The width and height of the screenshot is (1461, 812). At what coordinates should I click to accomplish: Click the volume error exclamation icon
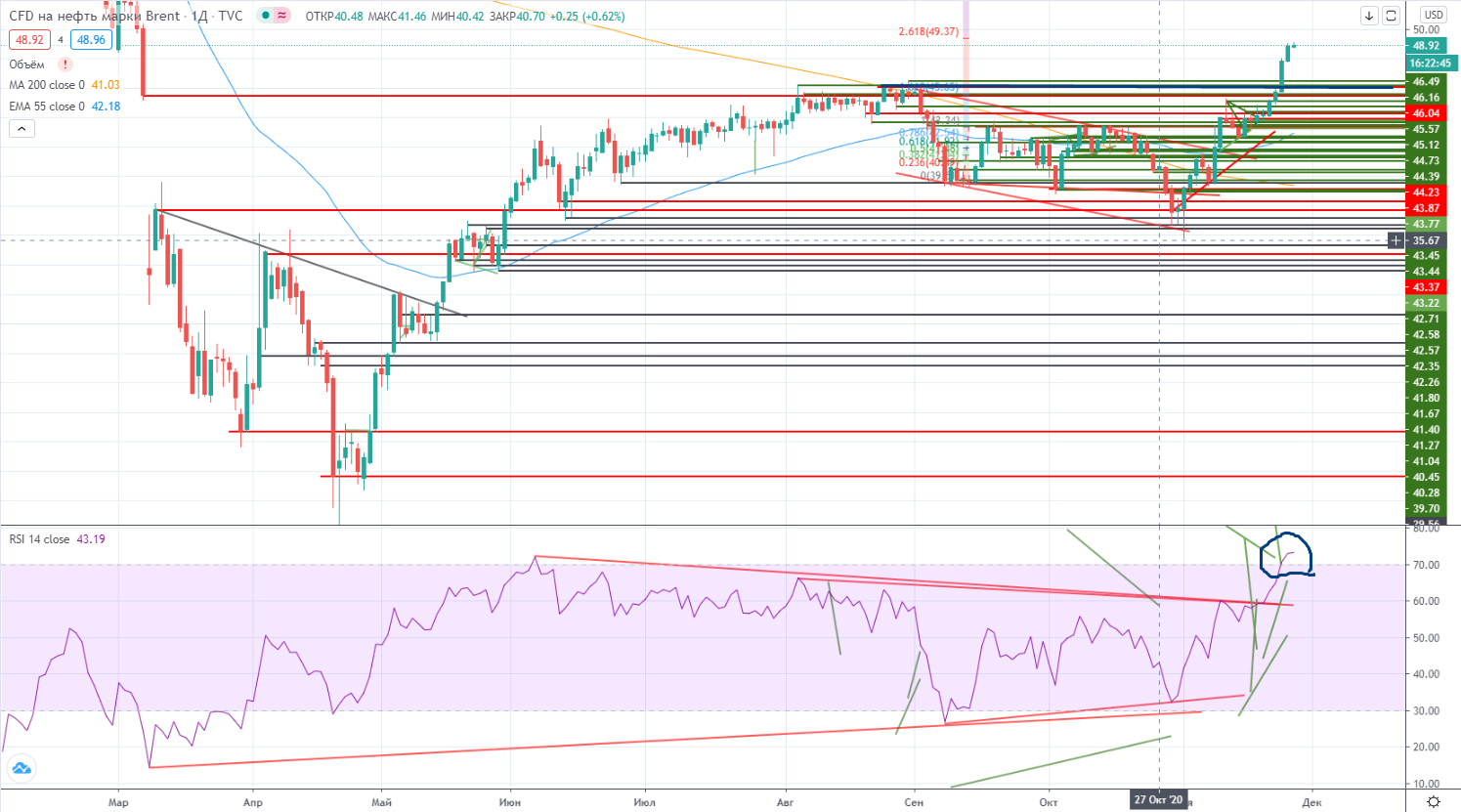point(65,64)
